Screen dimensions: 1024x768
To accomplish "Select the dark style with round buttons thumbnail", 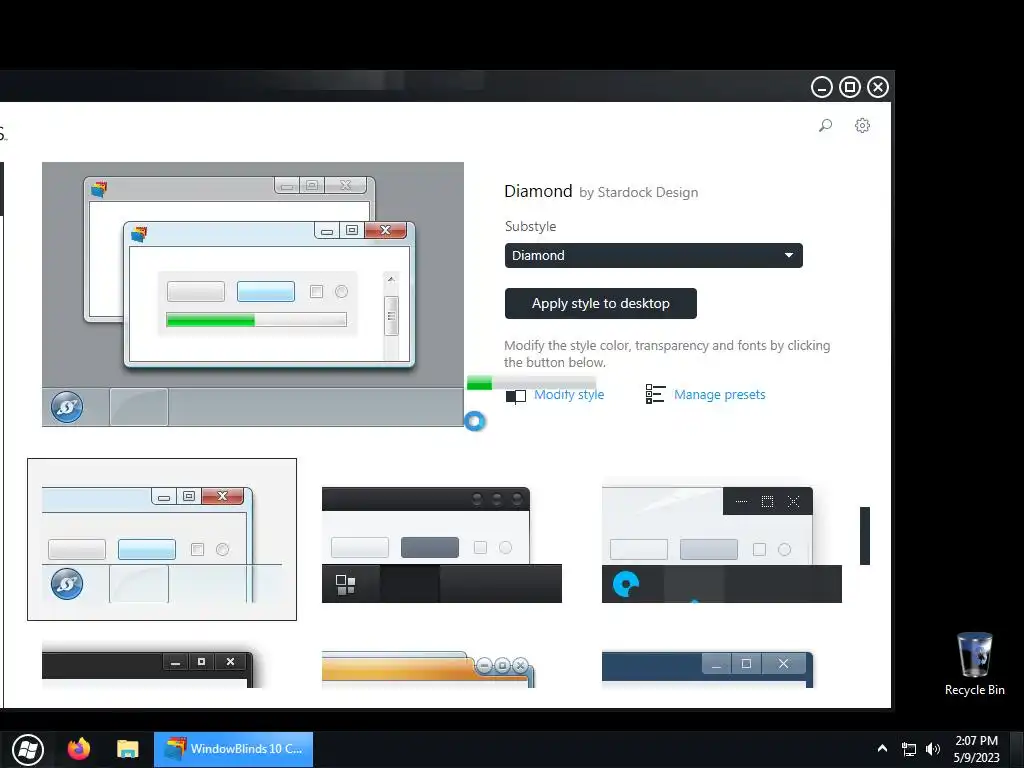I will point(441,545).
